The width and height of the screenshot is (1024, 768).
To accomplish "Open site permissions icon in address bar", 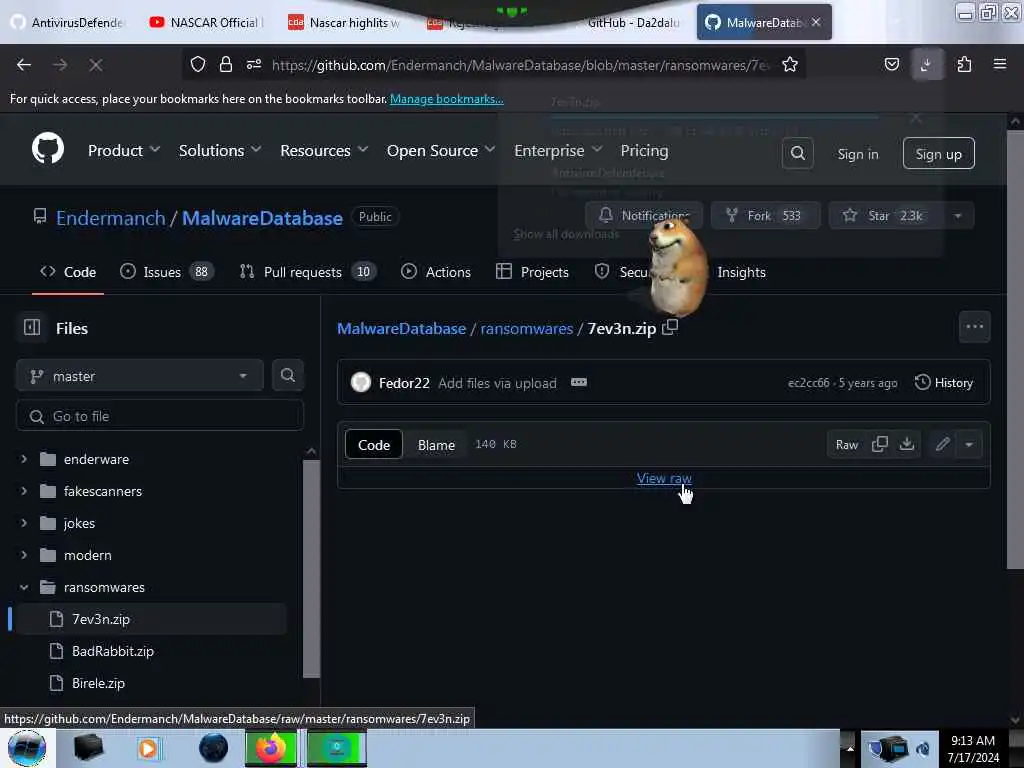I will 254,64.
